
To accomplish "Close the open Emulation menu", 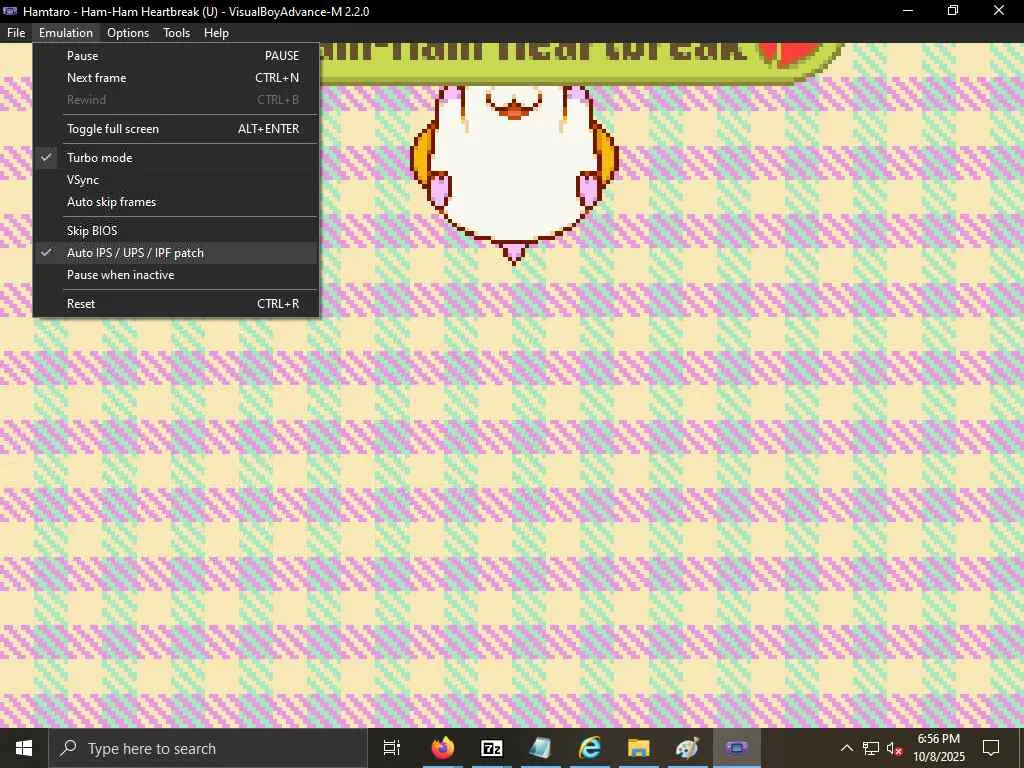I will (x=65, y=33).
